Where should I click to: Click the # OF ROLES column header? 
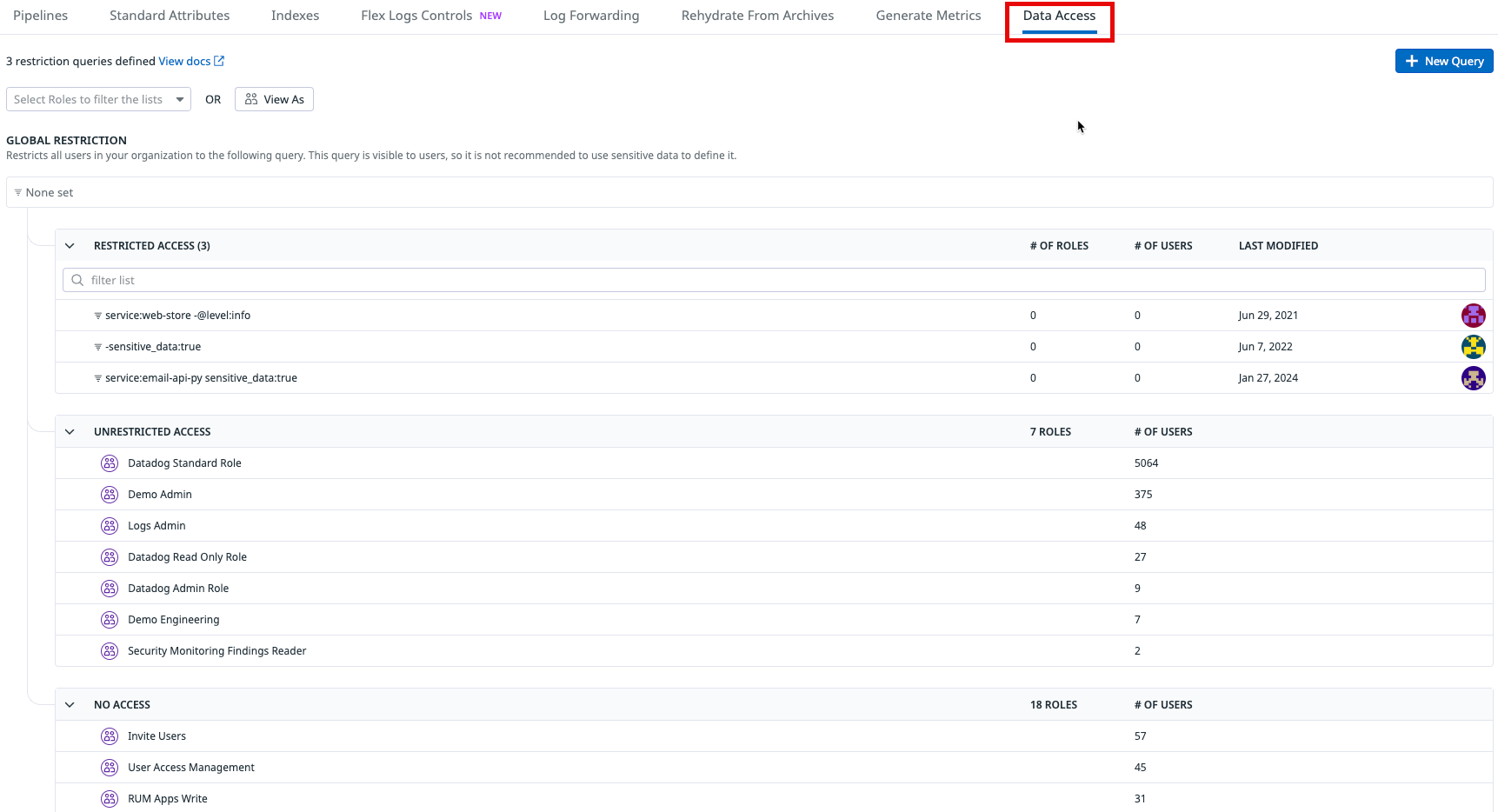pos(1059,246)
